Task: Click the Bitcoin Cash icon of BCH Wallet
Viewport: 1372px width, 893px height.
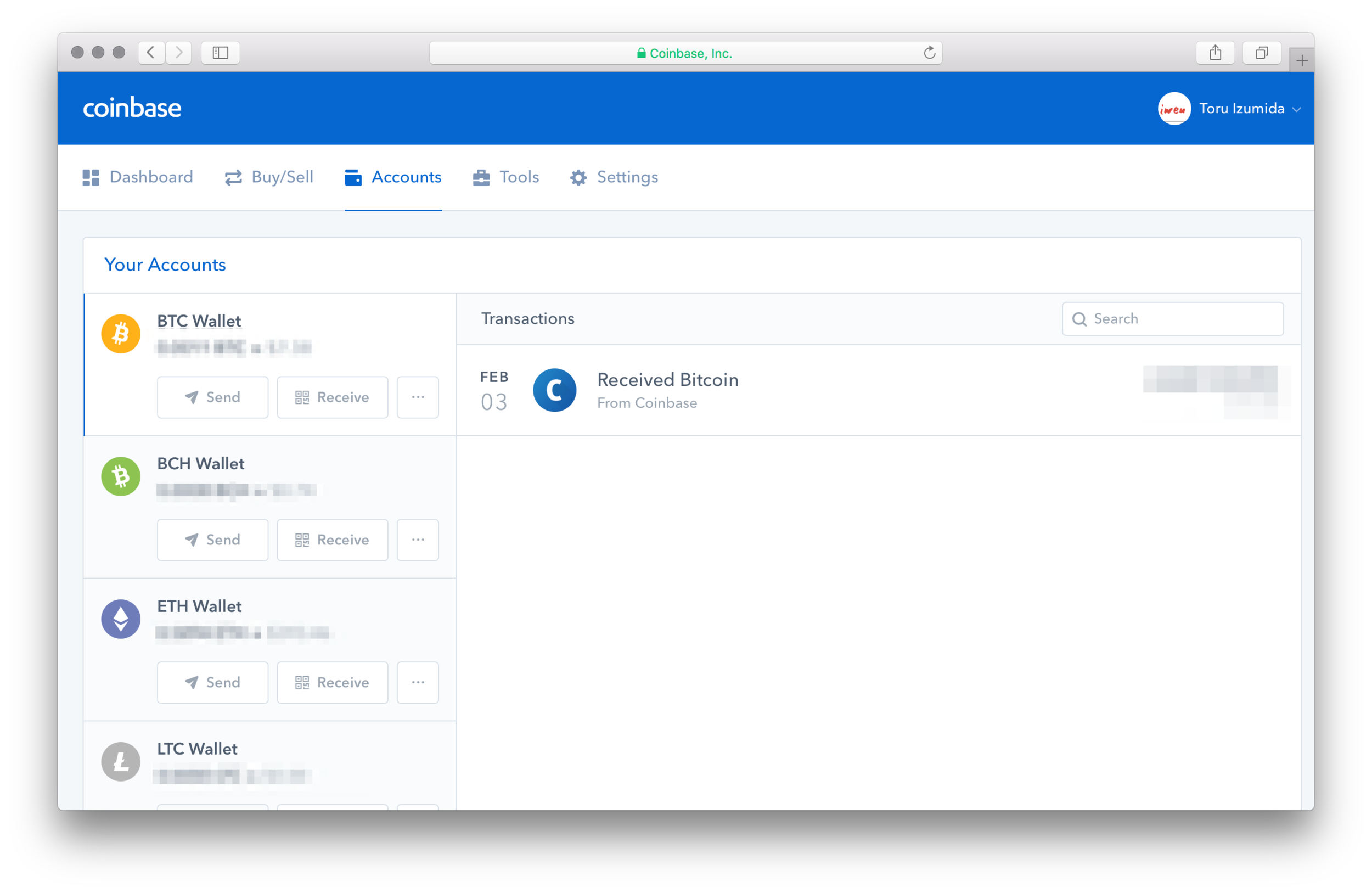Action: click(x=121, y=476)
